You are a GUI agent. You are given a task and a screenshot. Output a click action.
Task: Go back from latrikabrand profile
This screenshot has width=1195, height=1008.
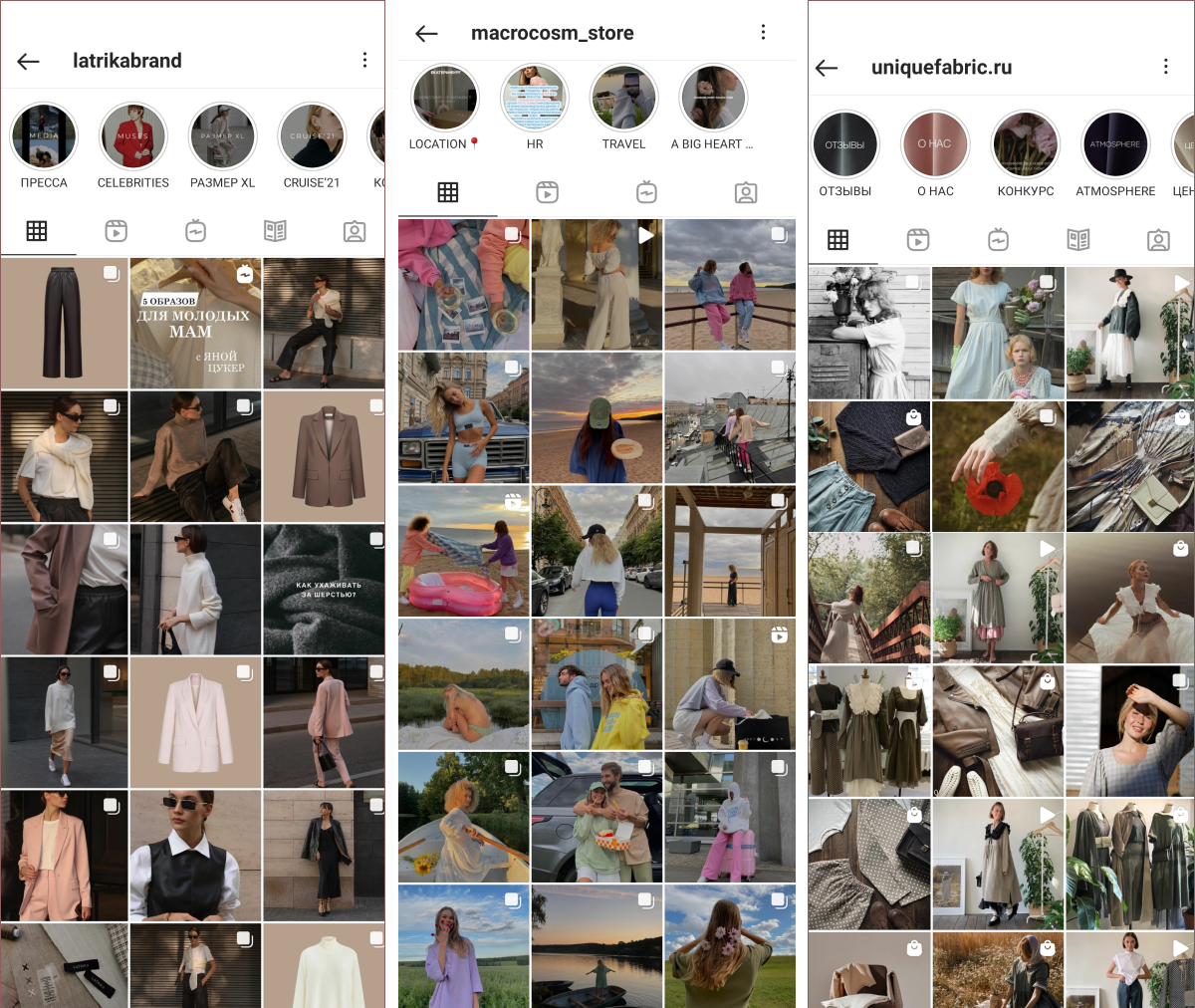(29, 61)
